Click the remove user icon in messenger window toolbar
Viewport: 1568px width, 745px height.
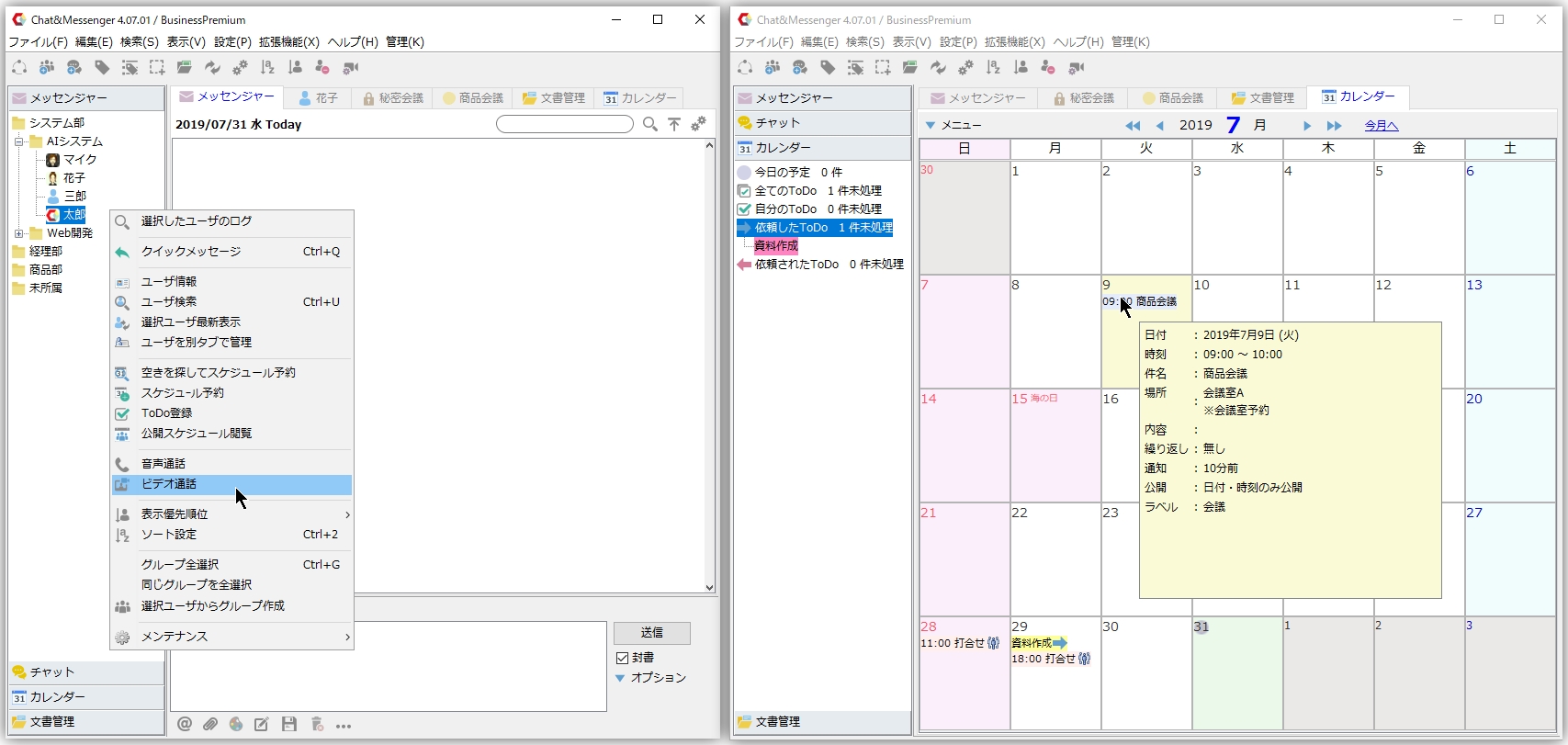point(322,67)
